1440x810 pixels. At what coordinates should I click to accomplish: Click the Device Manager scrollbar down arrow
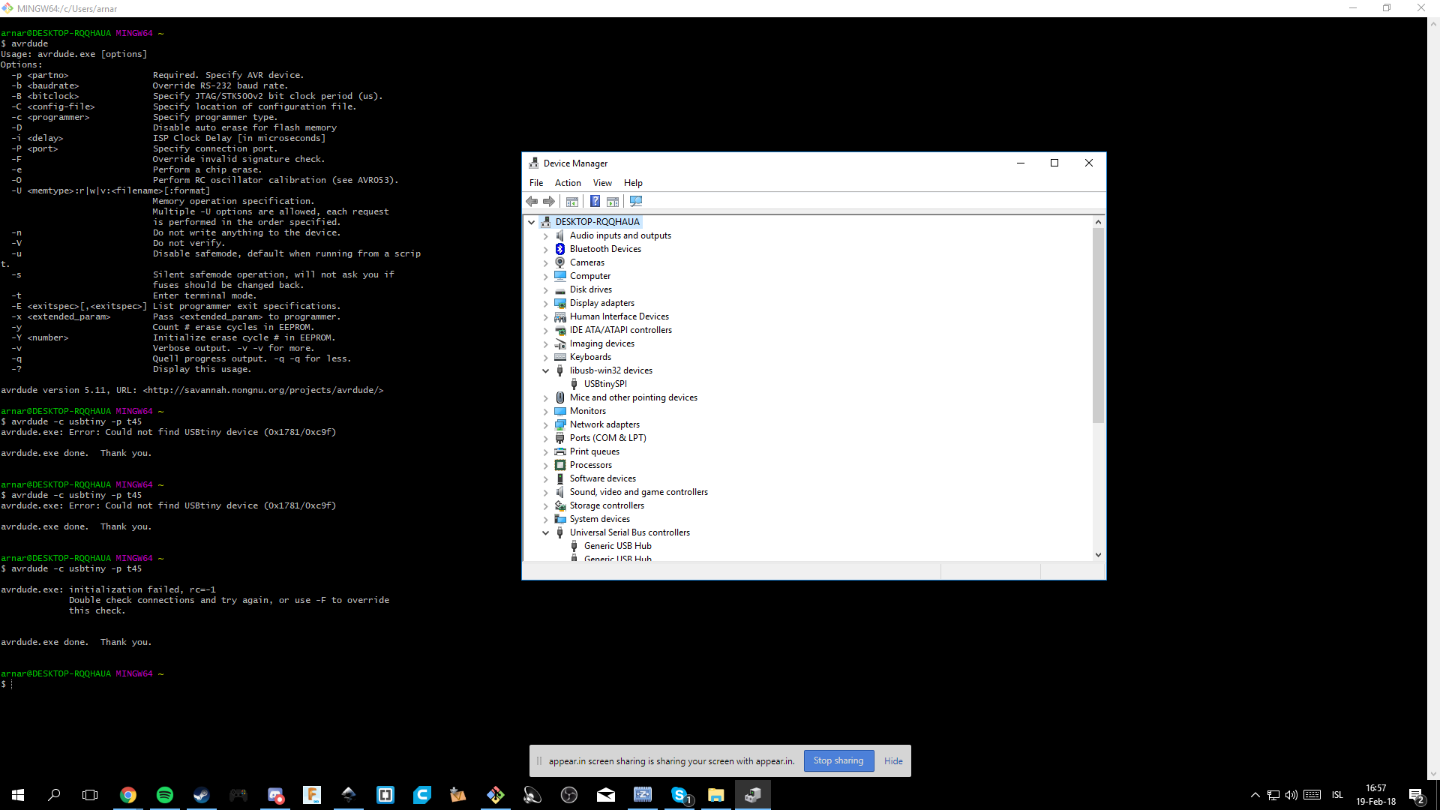coord(1098,555)
